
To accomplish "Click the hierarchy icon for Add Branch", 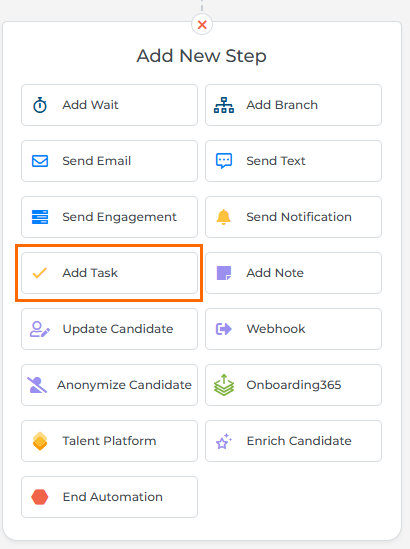I will (224, 105).
